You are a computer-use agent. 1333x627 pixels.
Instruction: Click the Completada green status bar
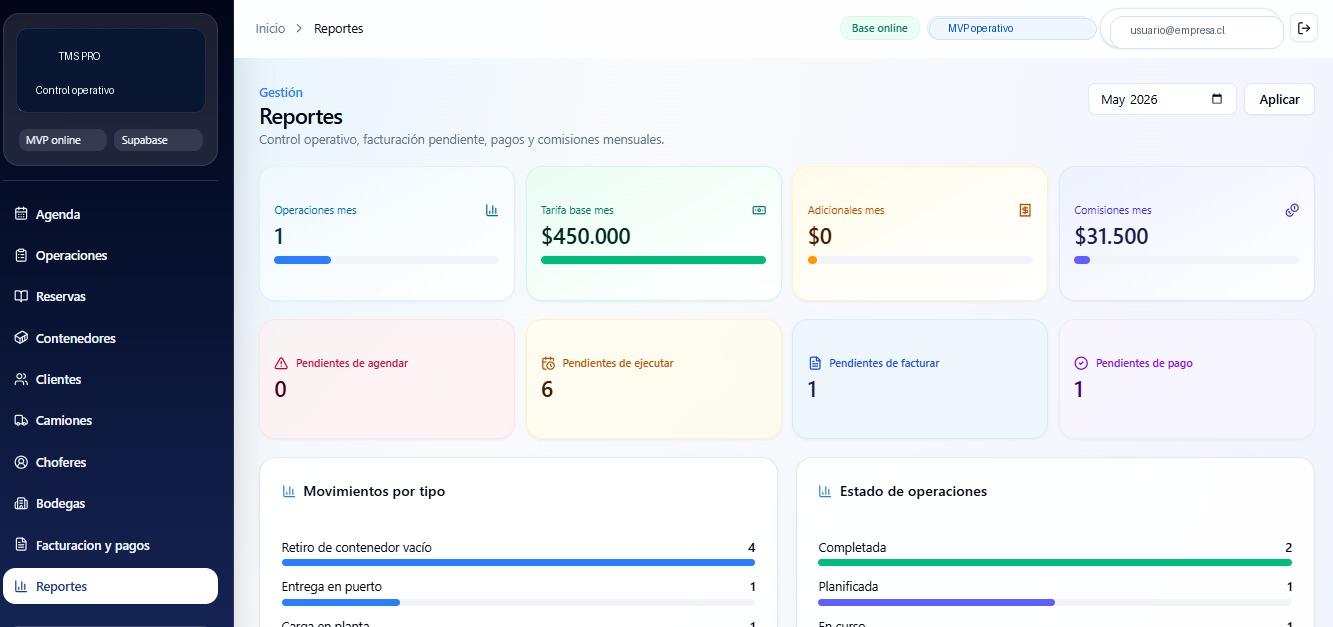(x=1055, y=563)
